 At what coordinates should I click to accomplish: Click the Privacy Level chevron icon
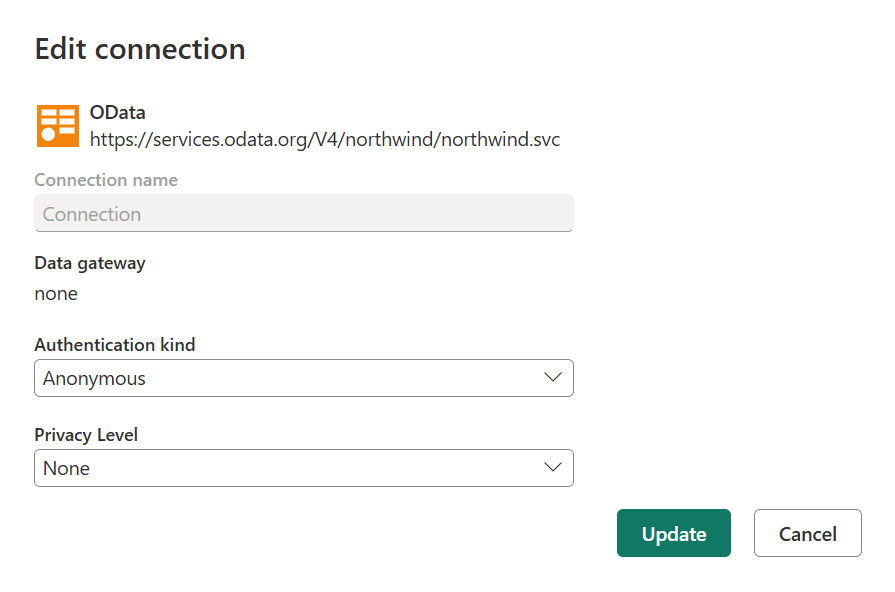point(553,468)
